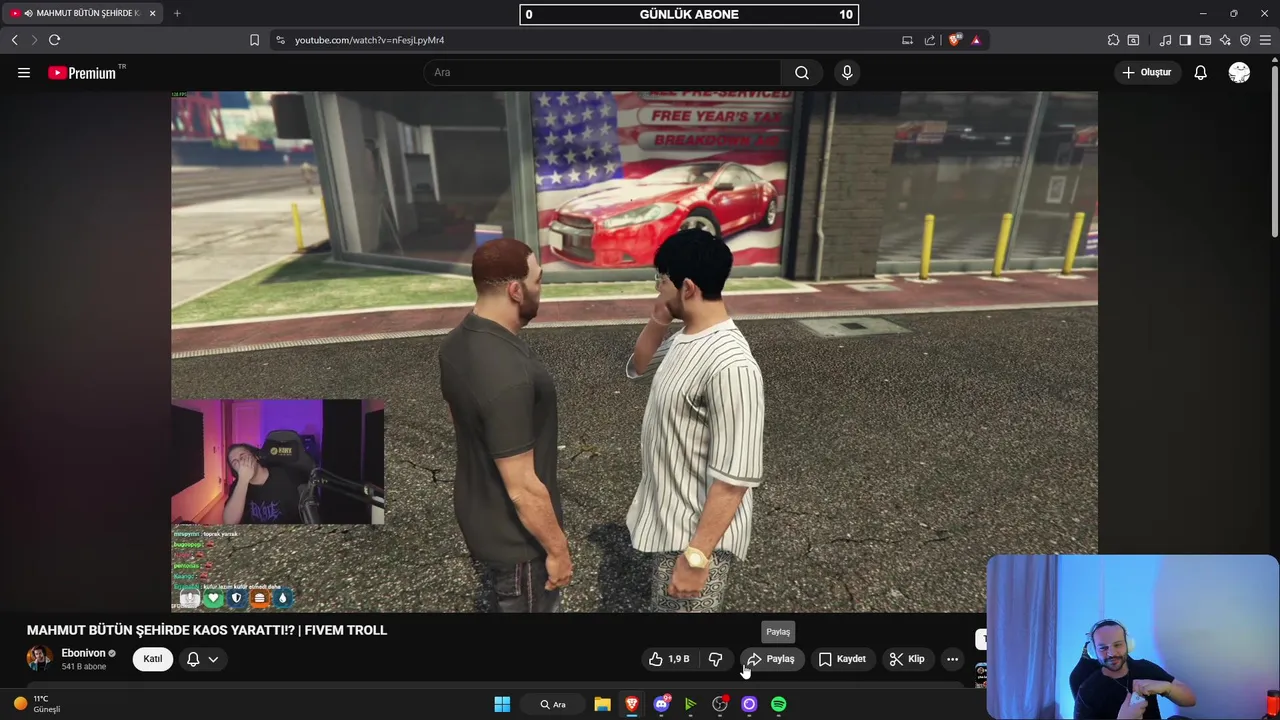The width and height of the screenshot is (1280, 720).
Task: Click the Paylaş share button
Action: pyautogui.click(x=771, y=659)
